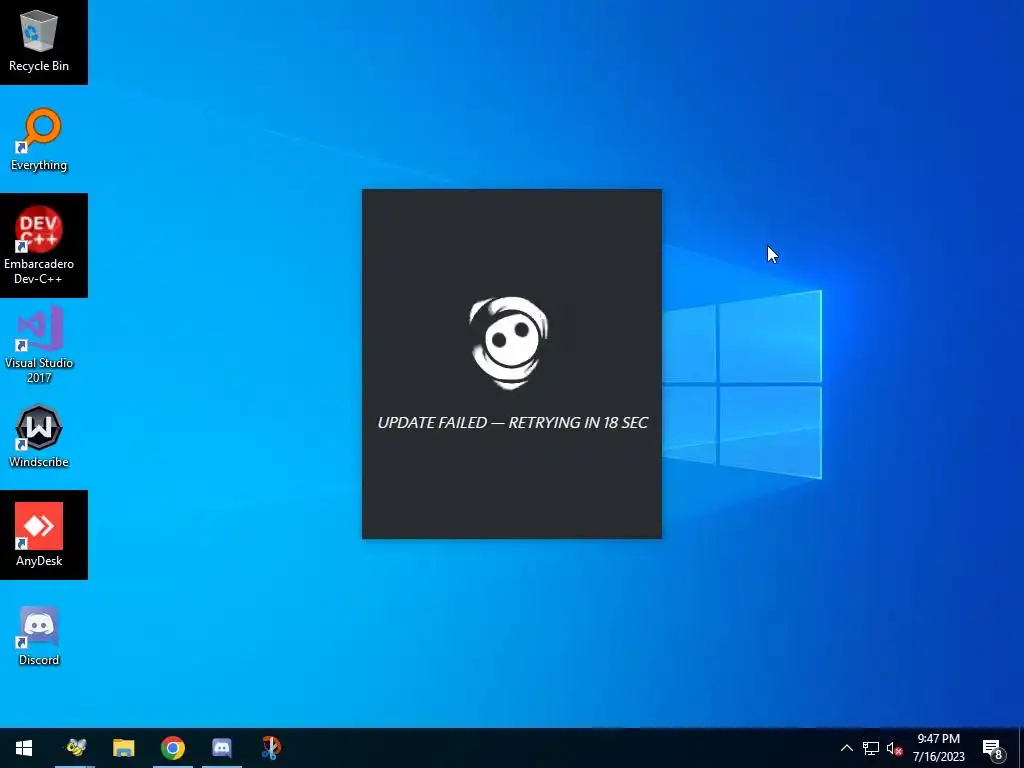Open the notification center with 8 alerts

pyautogui.click(x=993, y=749)
